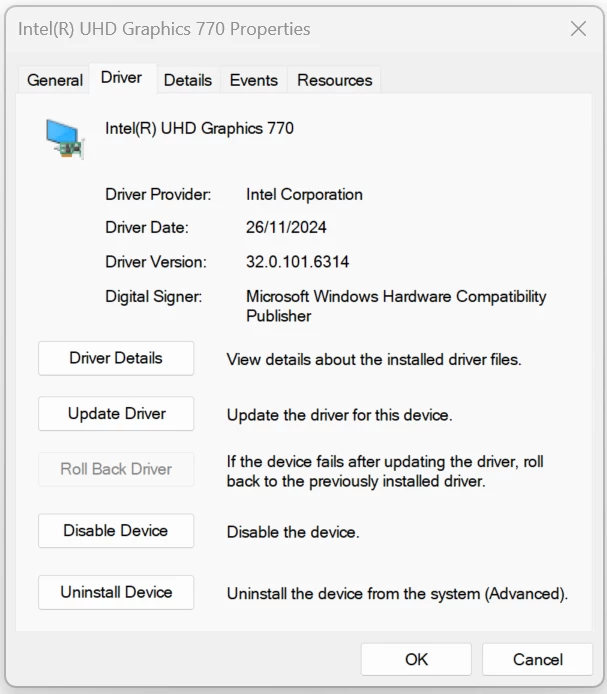Click the 'Driver Date:' label
The image size is (607, 694).
click(147, 227)
